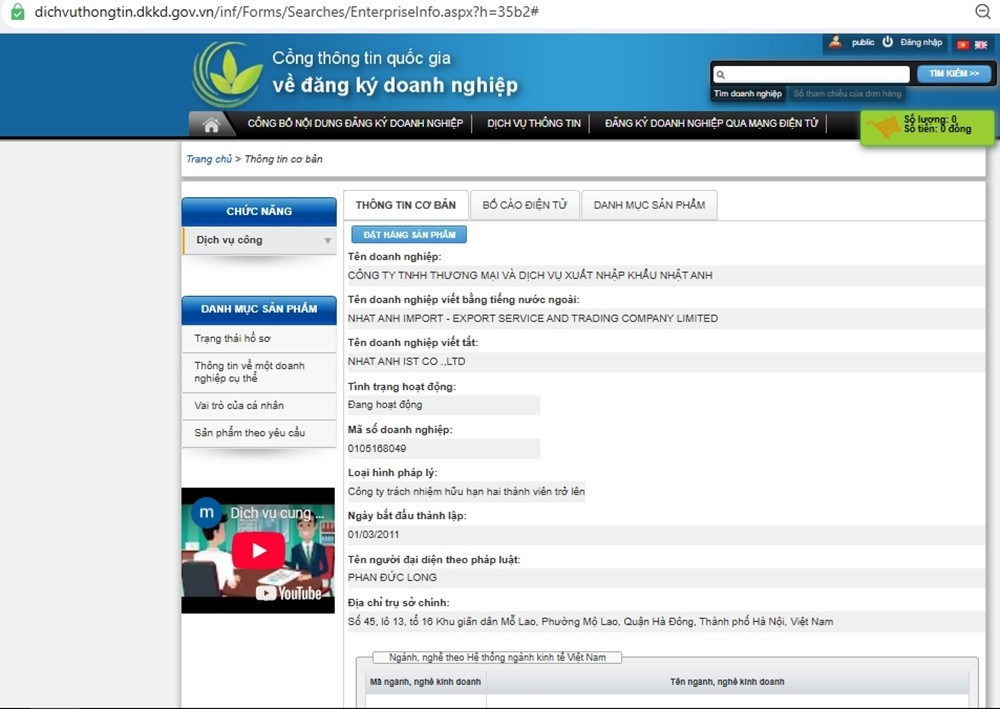Open the orange shopping cart icon
The width and height of the screenshot is (1000, 709).
[883, 128]
